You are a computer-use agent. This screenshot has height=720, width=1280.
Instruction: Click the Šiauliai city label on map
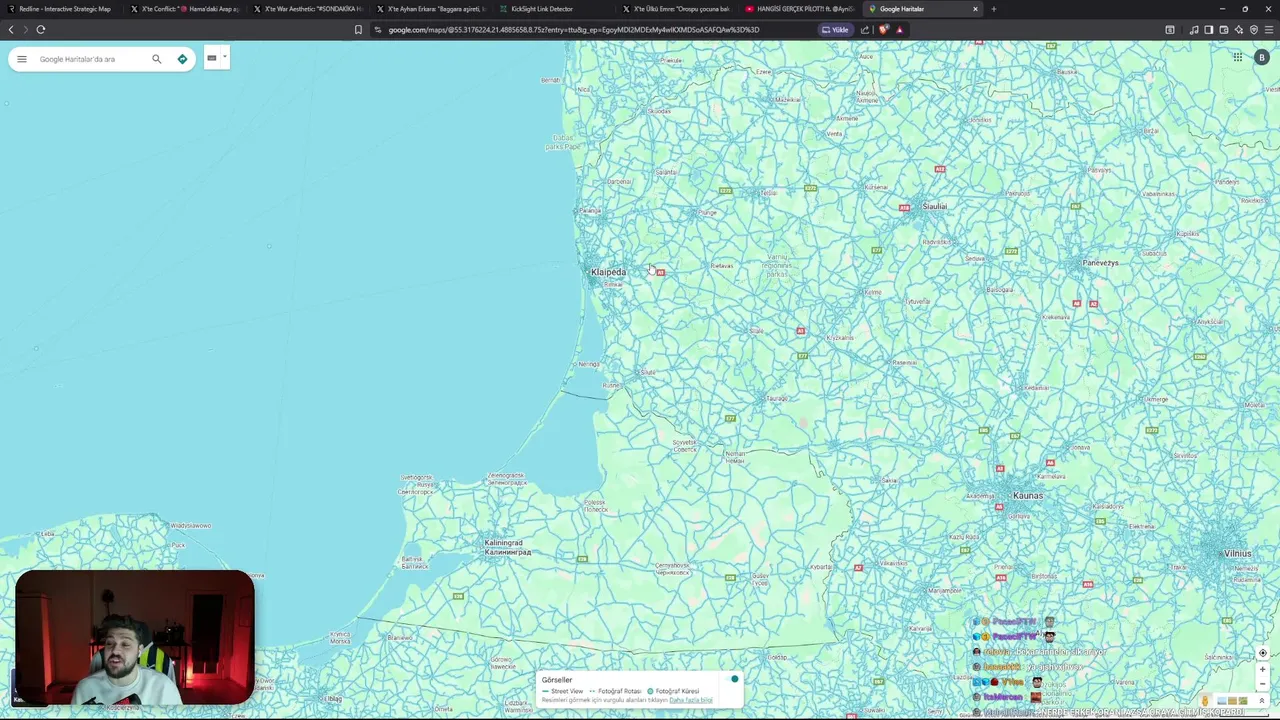click(x=934, y=206)
